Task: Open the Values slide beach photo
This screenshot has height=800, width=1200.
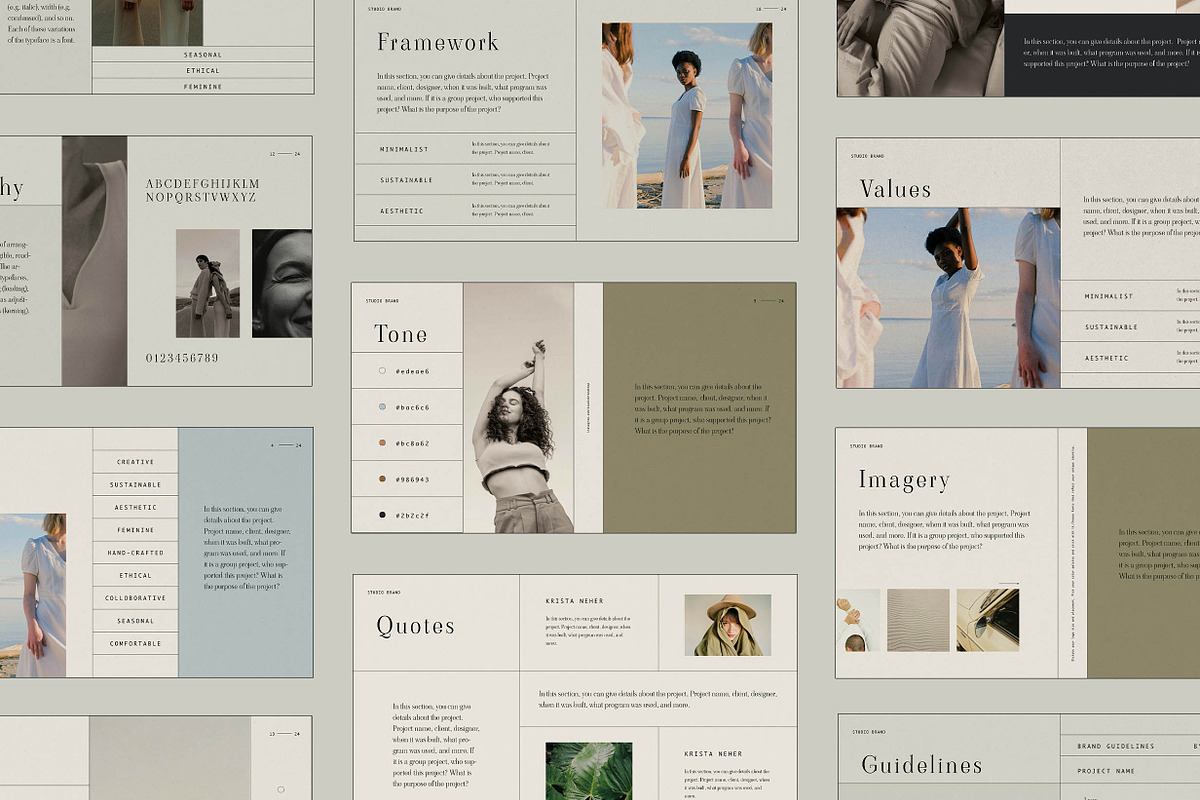Action: pyautogui.click(x=948, y=298)
